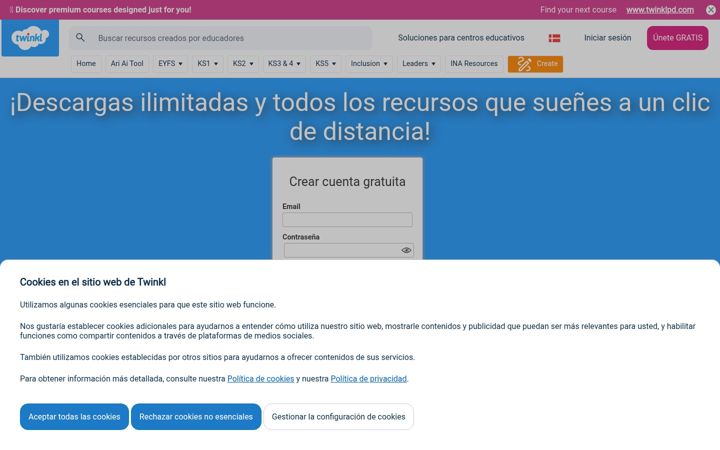Open Gestionar la configuración de cookies
This screenshot has width=720, height=450.
click(338, 416)
